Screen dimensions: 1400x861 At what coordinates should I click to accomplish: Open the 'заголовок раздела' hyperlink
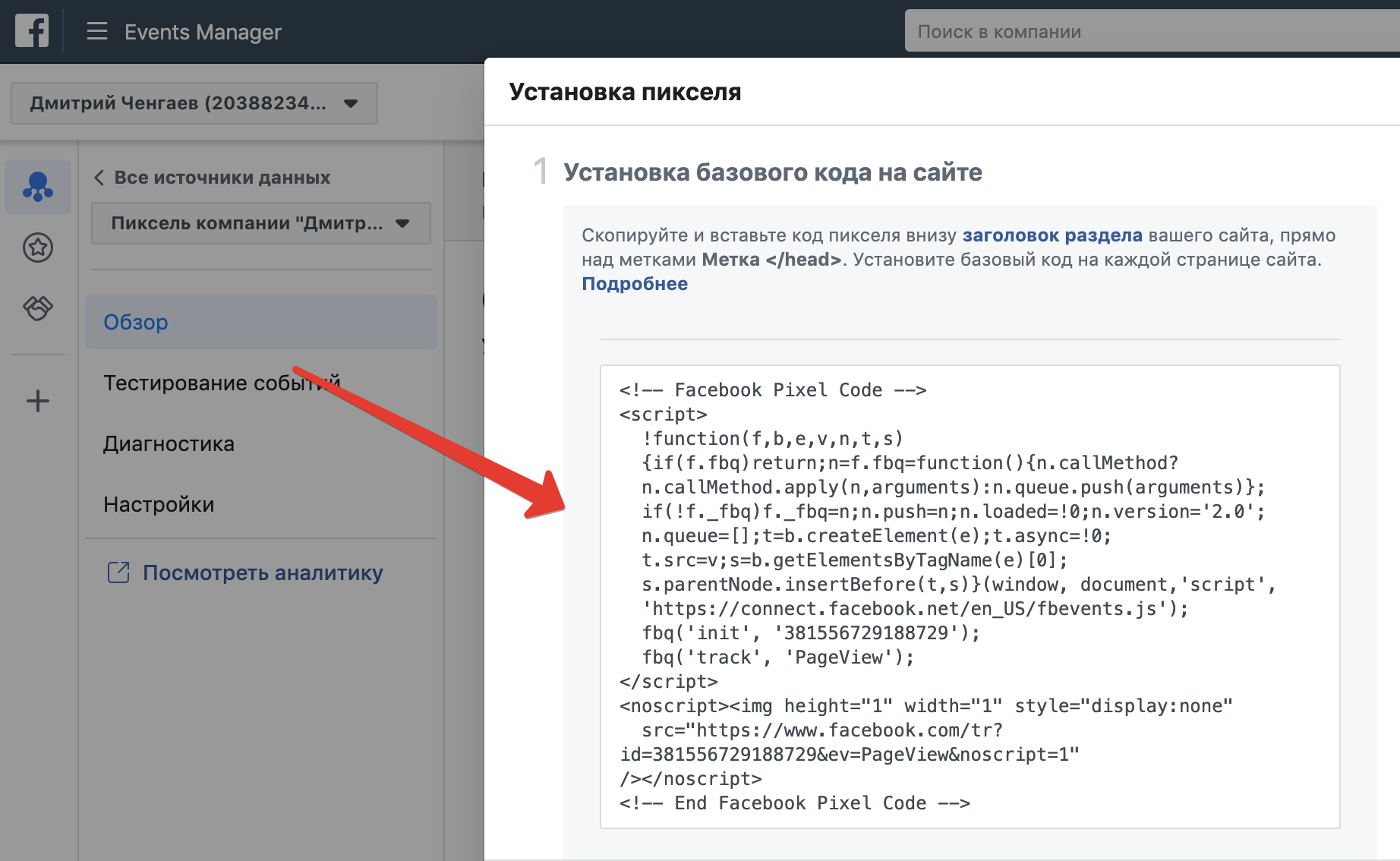pyautogui.click(x=1052, y=235)
